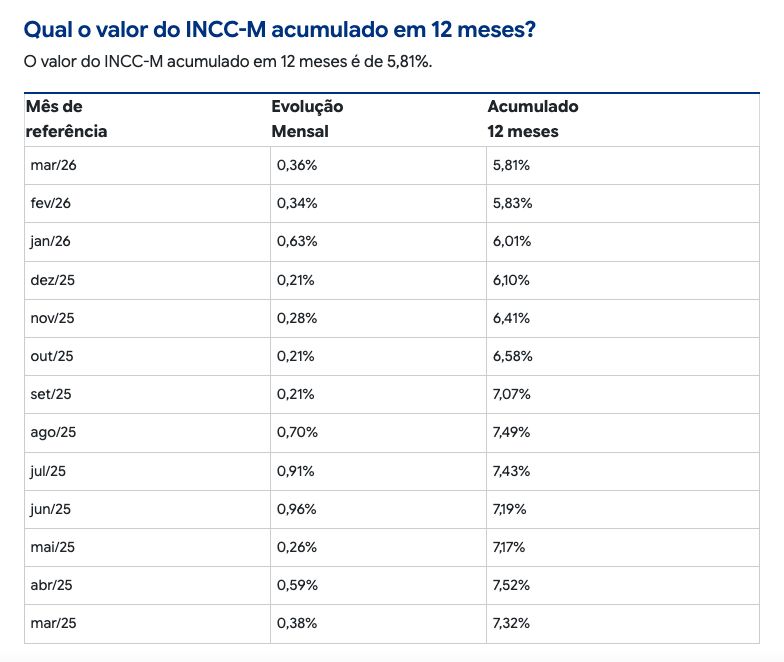The width and height of the screenshot is (784, 662).
Task: Click the jun/25 monthly value 0,96%
Action: click(297, 509)
